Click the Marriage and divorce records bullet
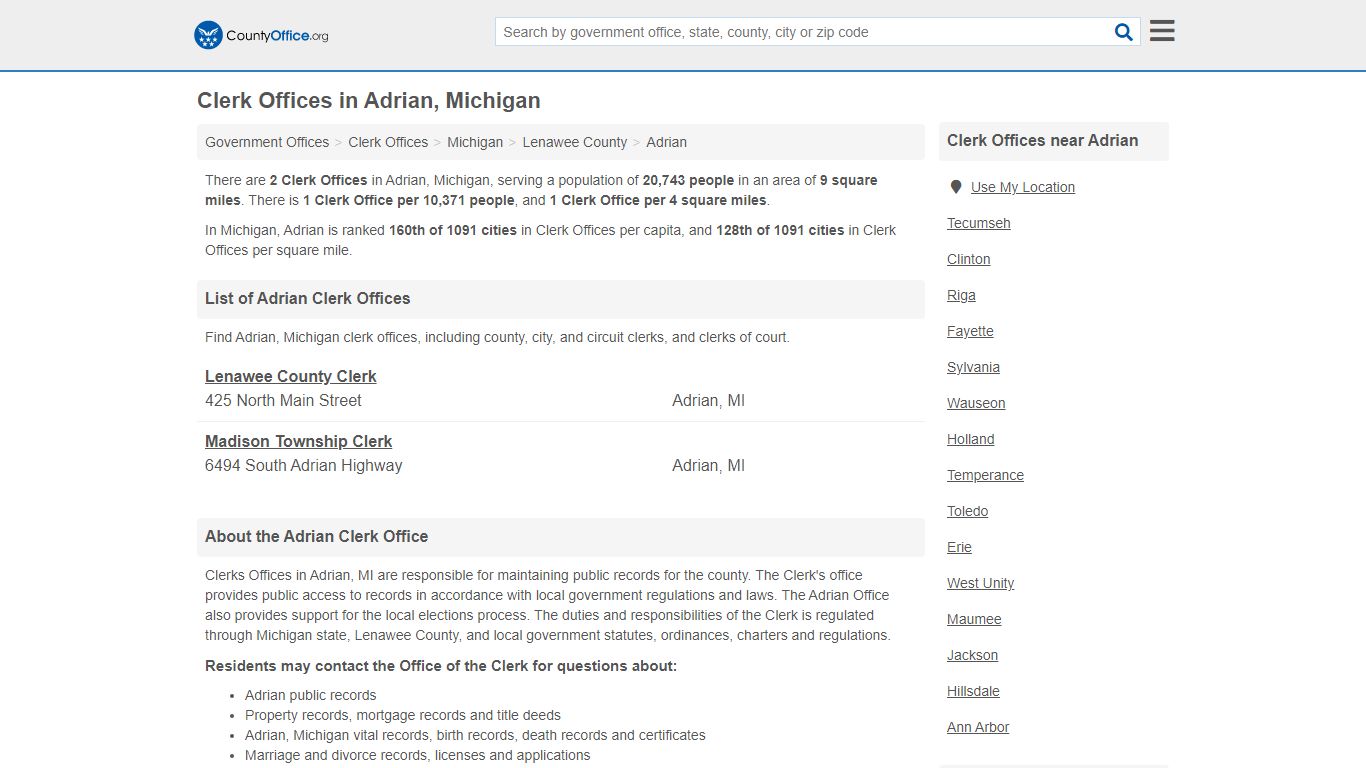Screen dimensions: 1366x768 pyautogui.click(x=417, y=755)
